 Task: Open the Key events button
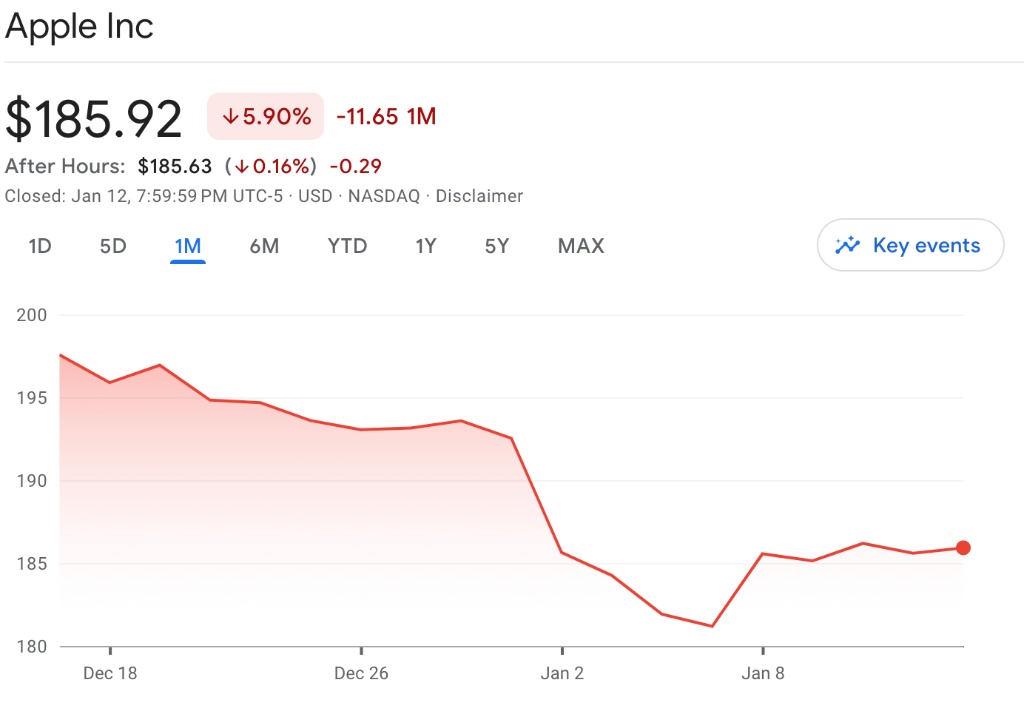pyautogui.click(x=910, y=245)
